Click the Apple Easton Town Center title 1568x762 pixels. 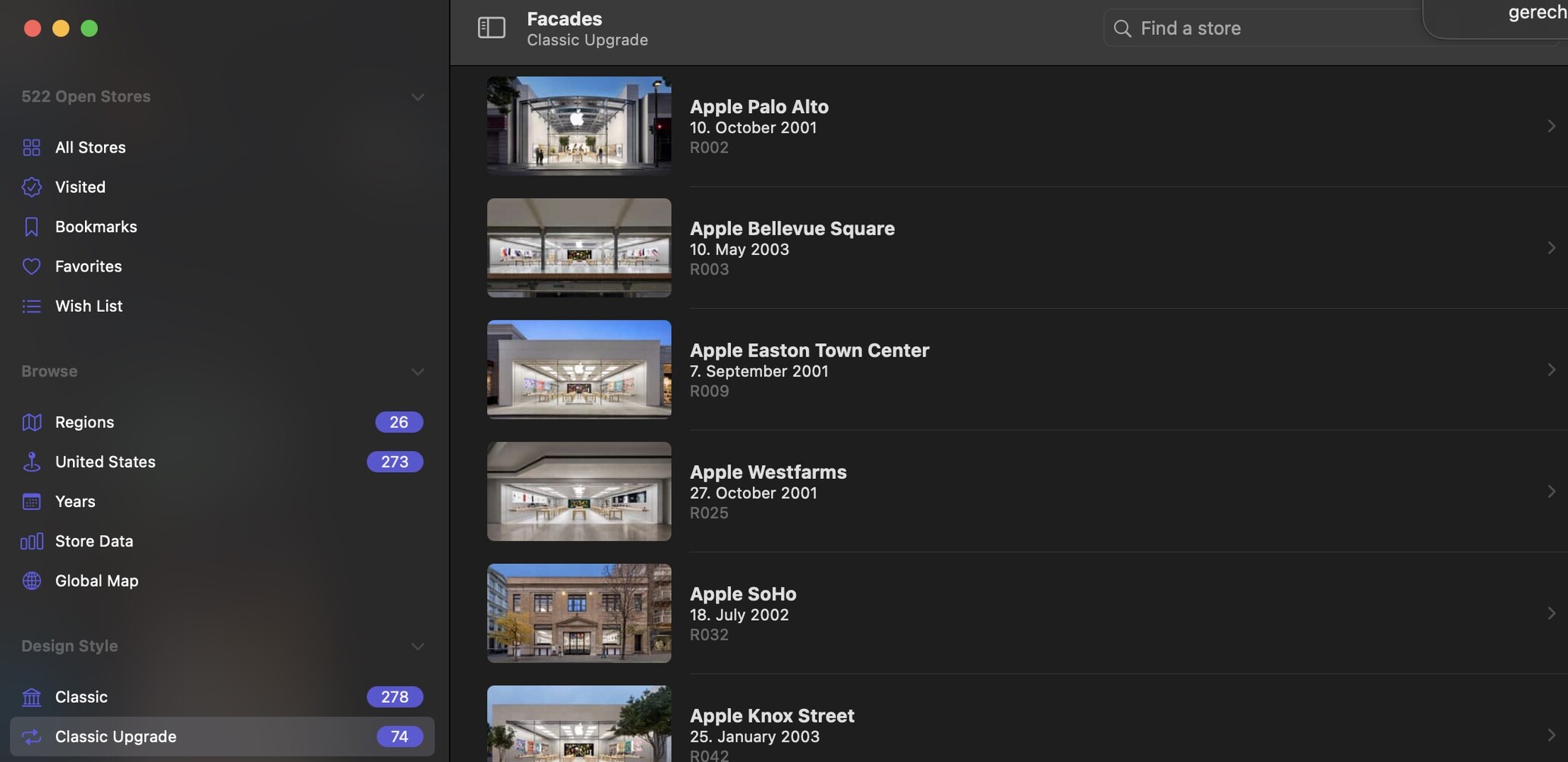tap(810, 350)
